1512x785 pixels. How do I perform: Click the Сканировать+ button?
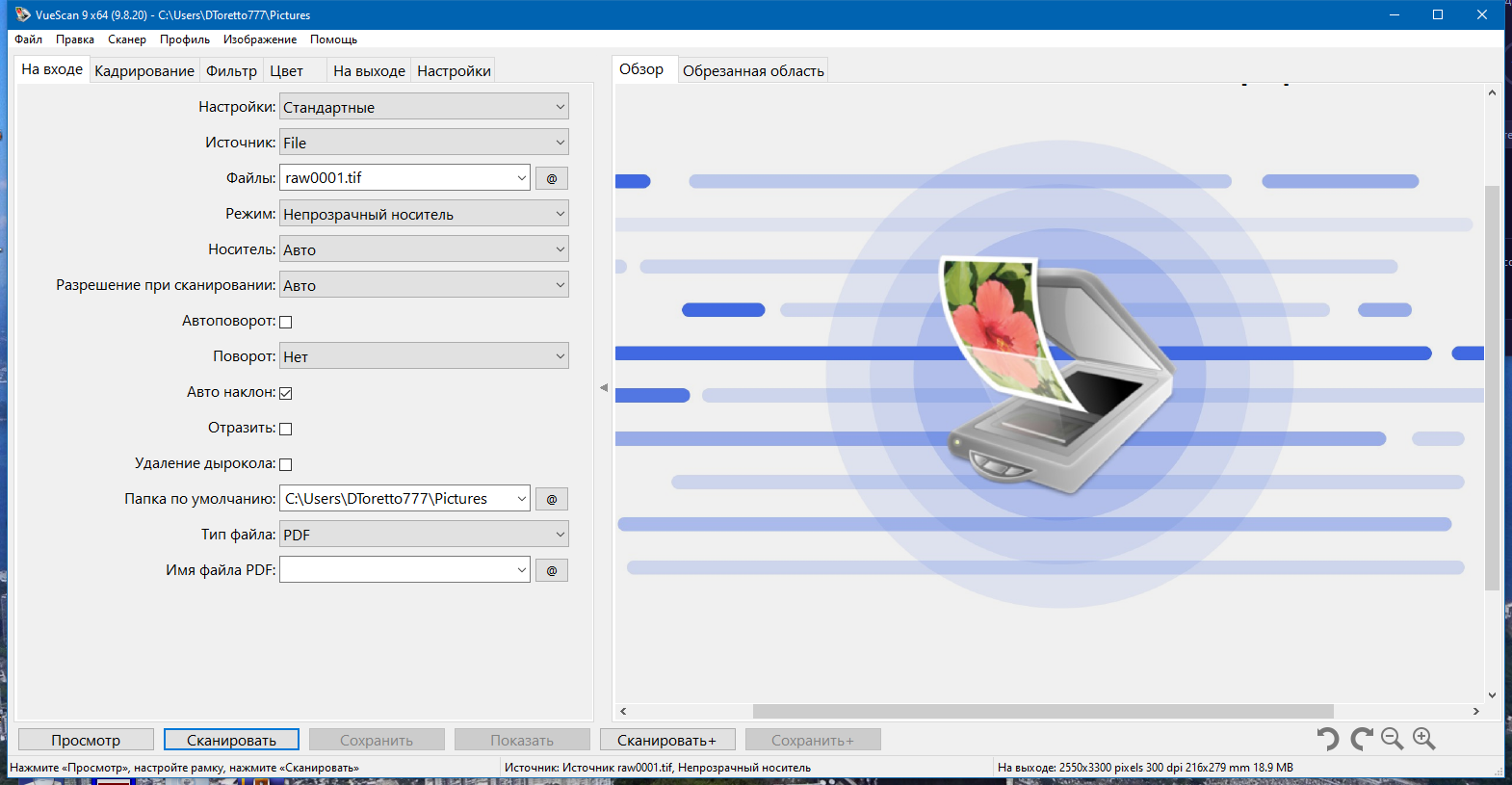pos(667,740)
